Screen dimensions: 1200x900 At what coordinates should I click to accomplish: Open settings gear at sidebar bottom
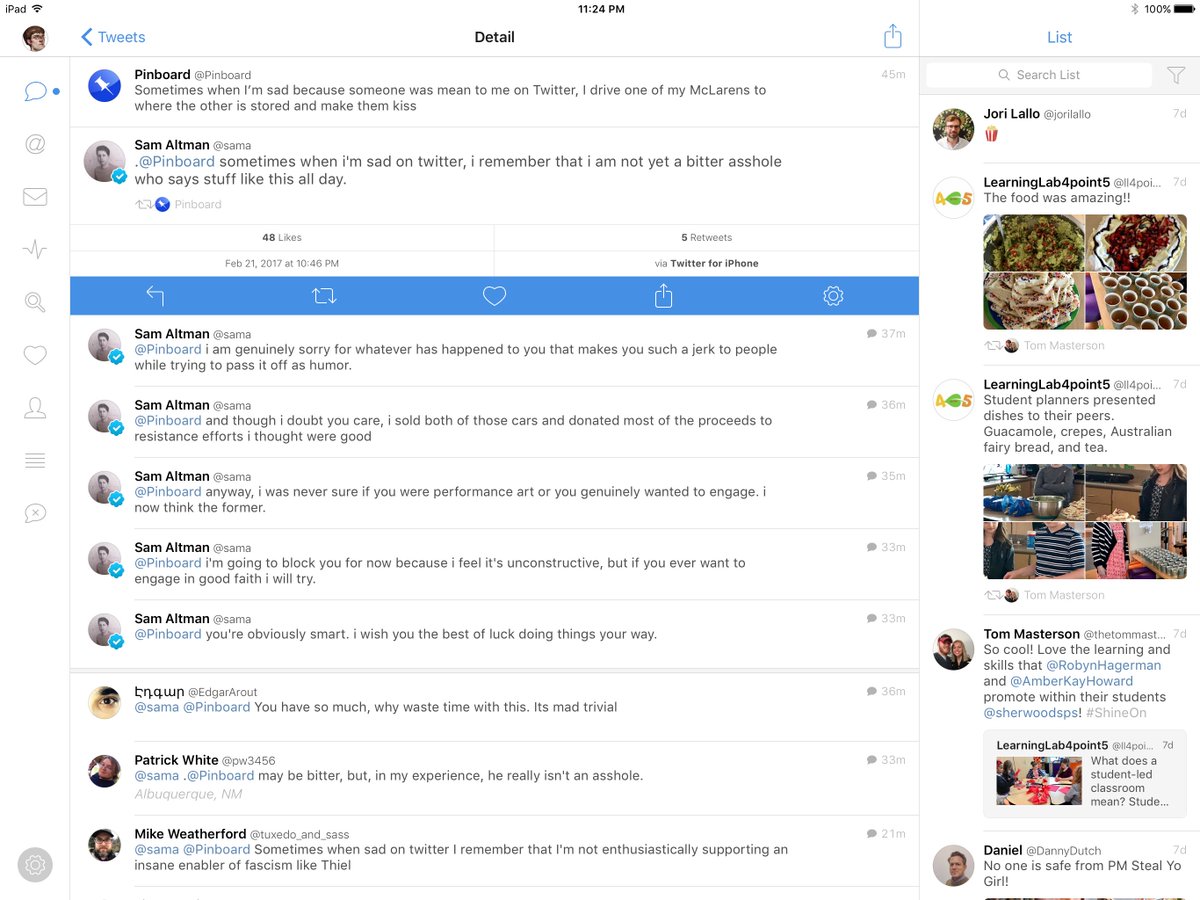click(35, 864)
